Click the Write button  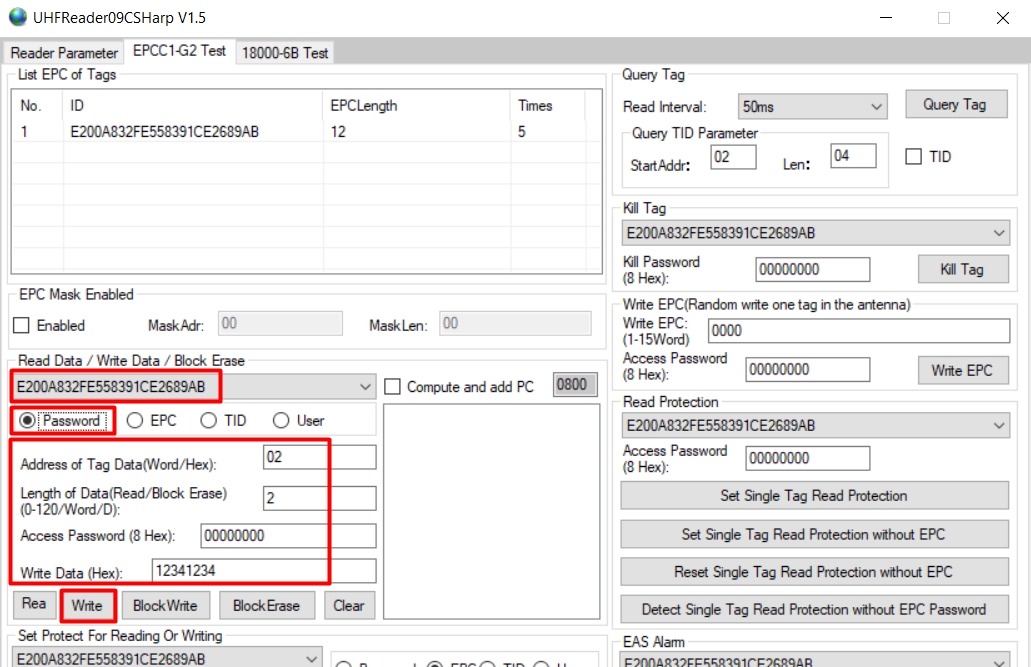pyautogui.click(x=87, y=605)
